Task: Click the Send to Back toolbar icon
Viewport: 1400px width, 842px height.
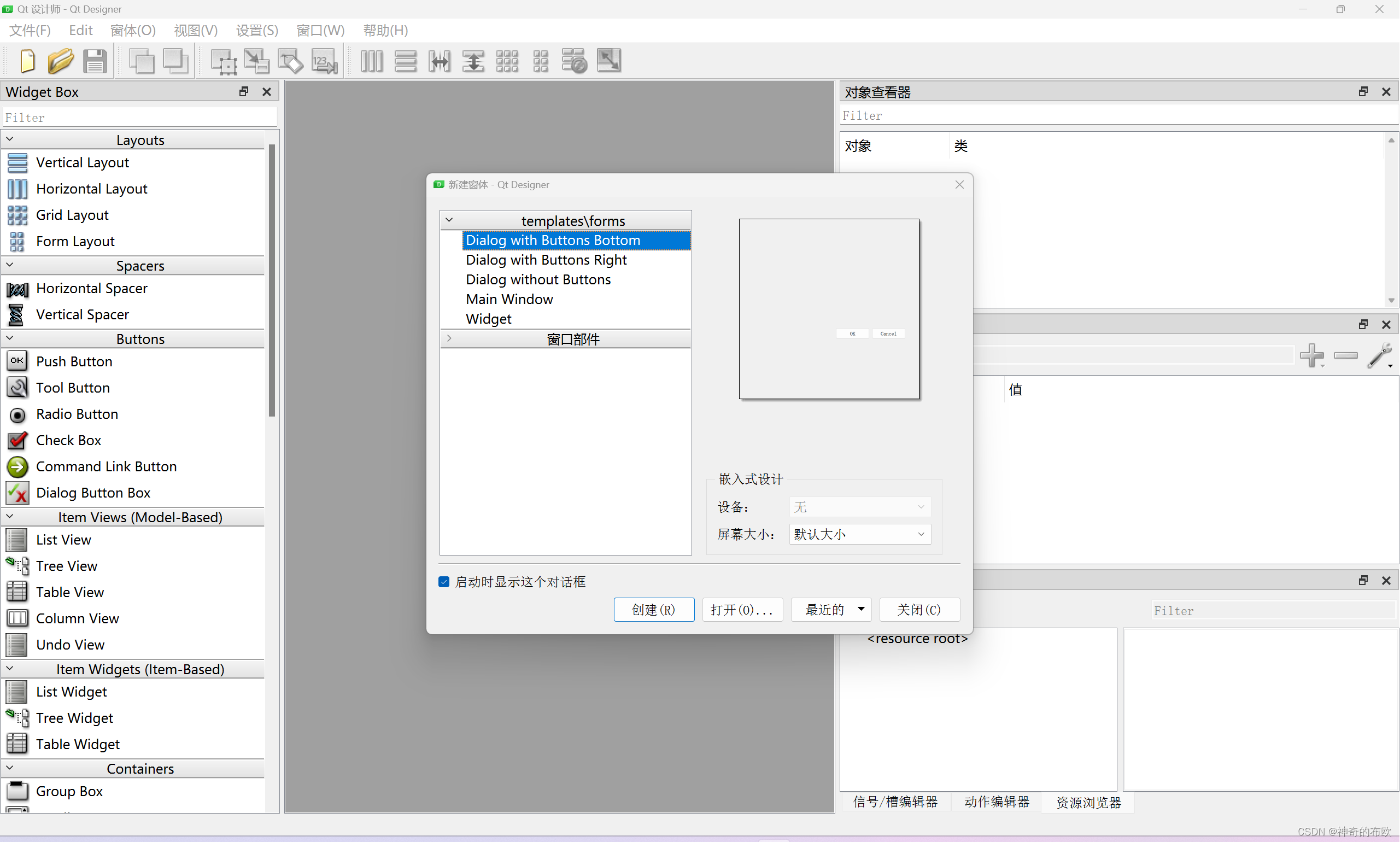Action: point(176,61)
